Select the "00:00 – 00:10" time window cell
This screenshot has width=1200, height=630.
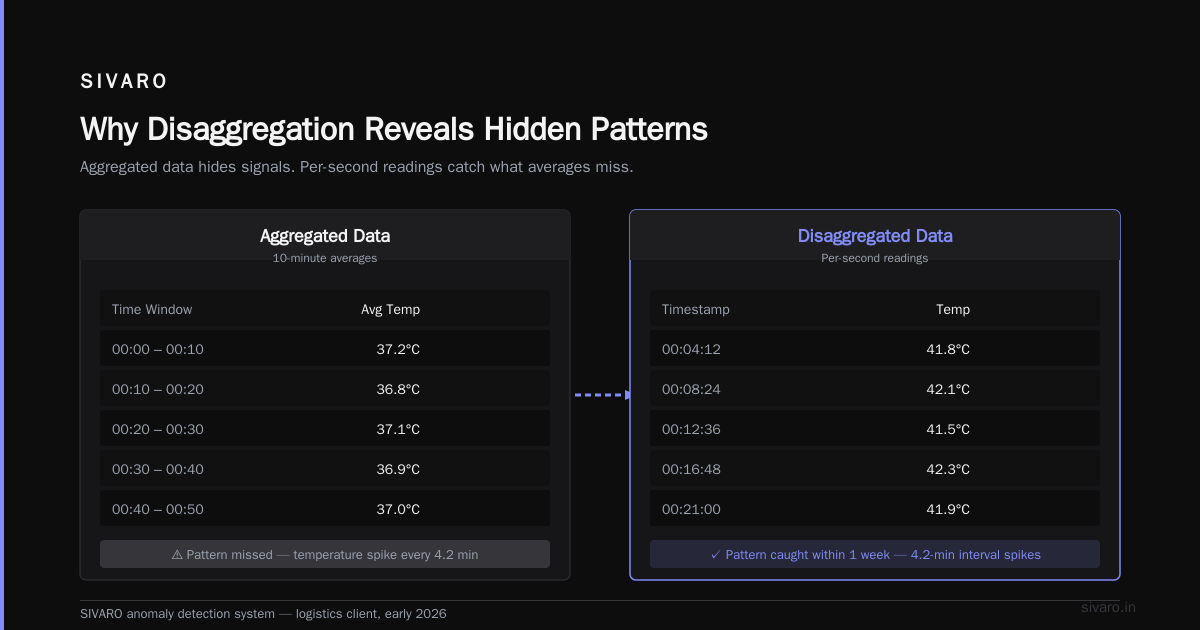(x=158, y=349)
